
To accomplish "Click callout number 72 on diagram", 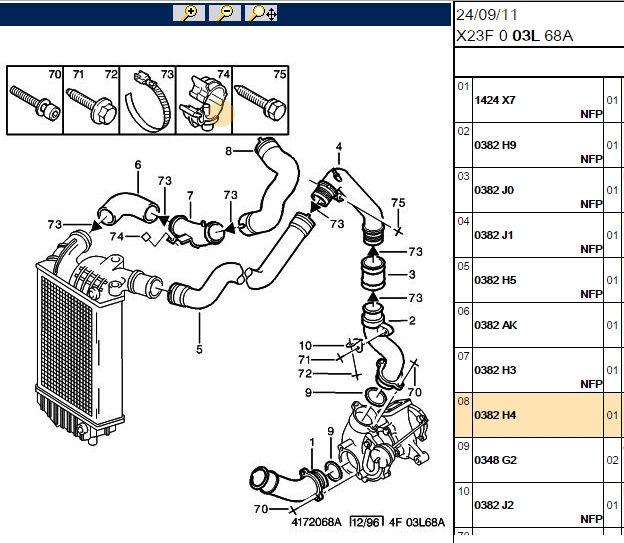I will (305, 374).
